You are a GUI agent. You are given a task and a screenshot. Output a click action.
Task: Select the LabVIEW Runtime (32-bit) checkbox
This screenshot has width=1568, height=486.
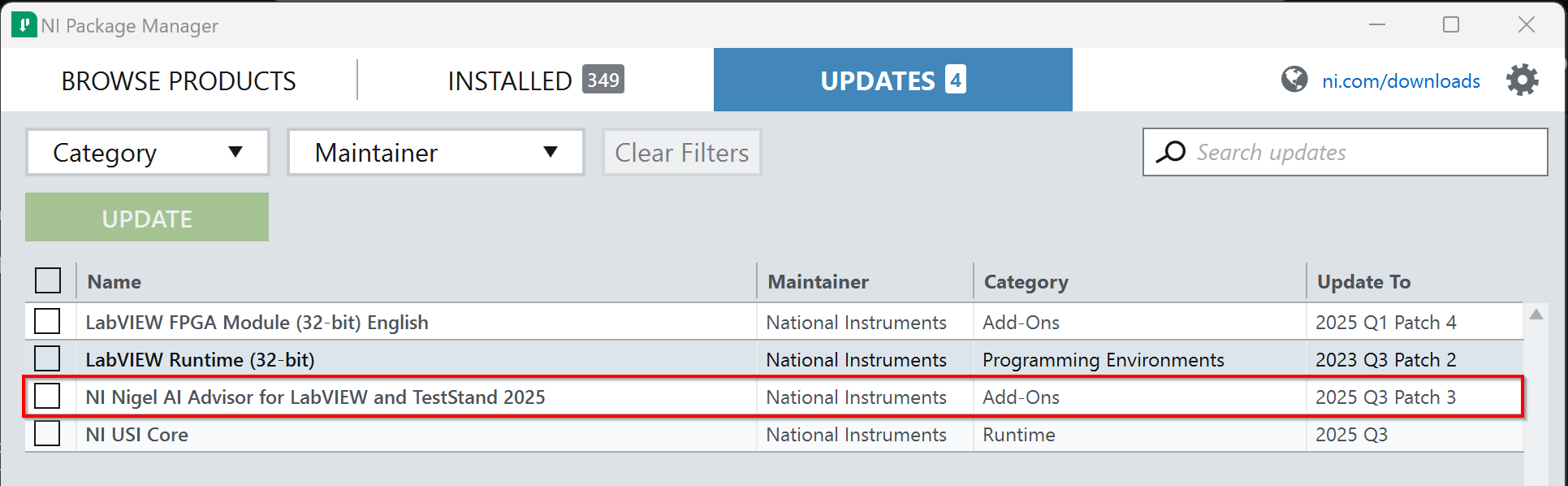[x=47, y=359]
